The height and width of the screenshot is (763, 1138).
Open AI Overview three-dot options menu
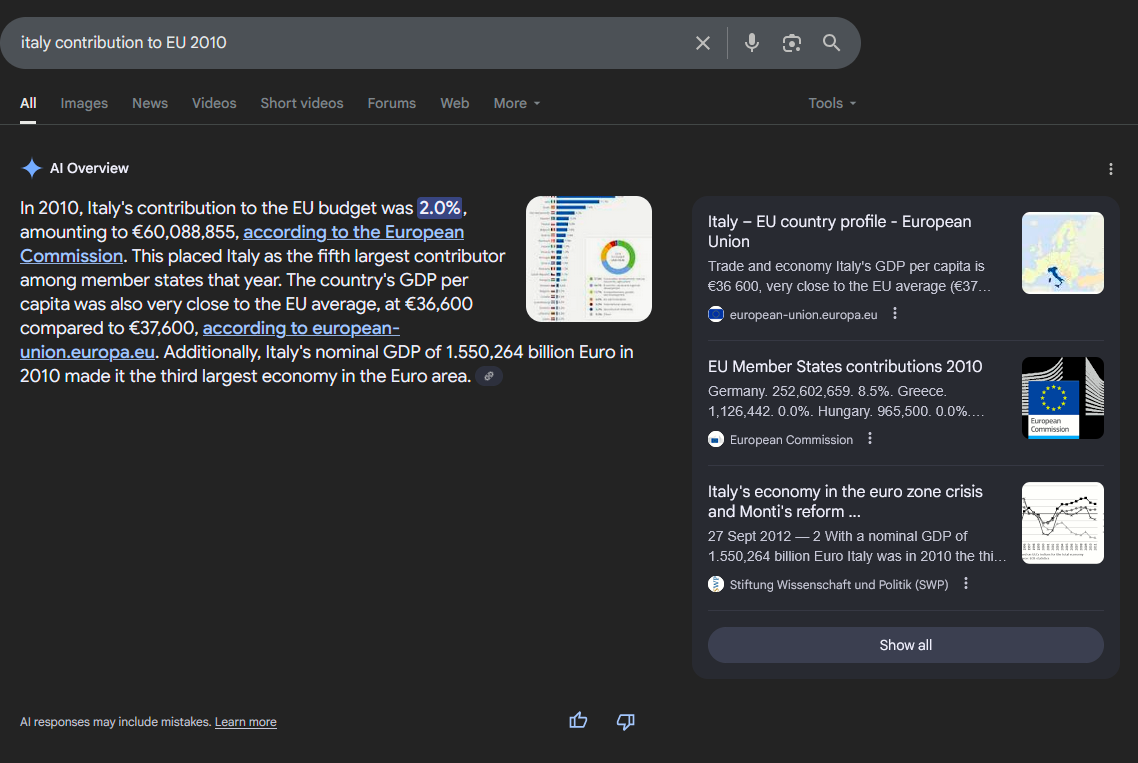[x=1110, y=169]
